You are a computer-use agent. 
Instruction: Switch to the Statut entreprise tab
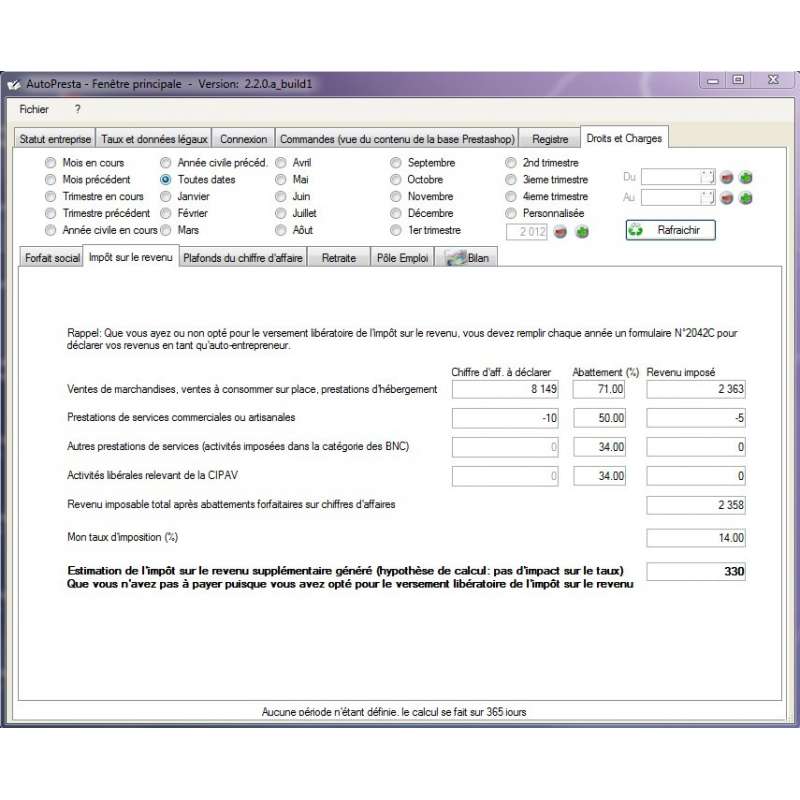55,139
